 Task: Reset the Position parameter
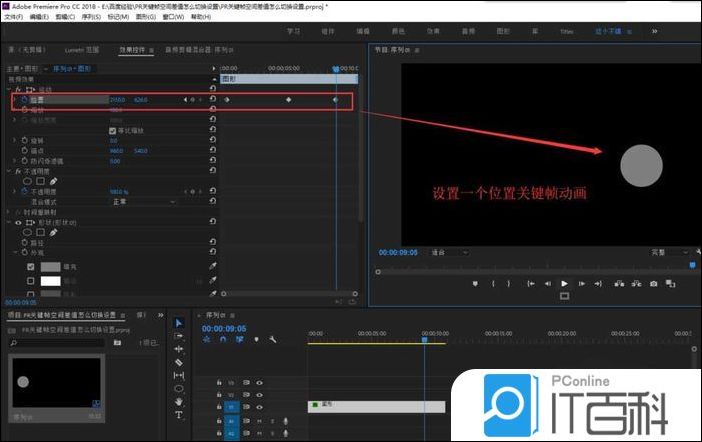click(212, 100)
